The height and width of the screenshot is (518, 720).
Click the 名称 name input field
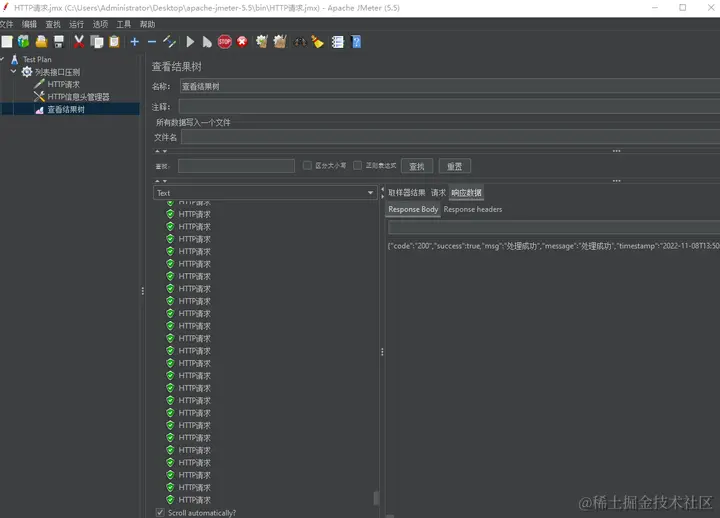[450, 86]
